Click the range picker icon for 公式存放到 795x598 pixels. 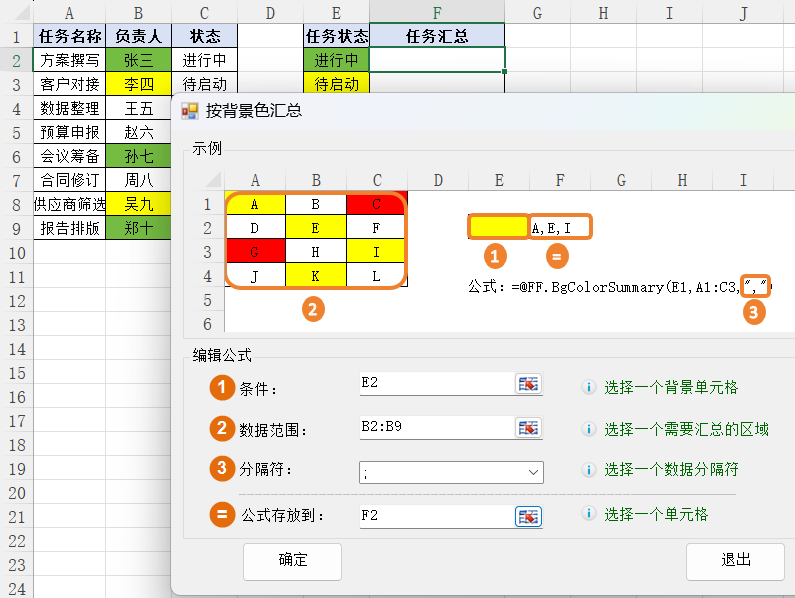(x=528, y=516)
